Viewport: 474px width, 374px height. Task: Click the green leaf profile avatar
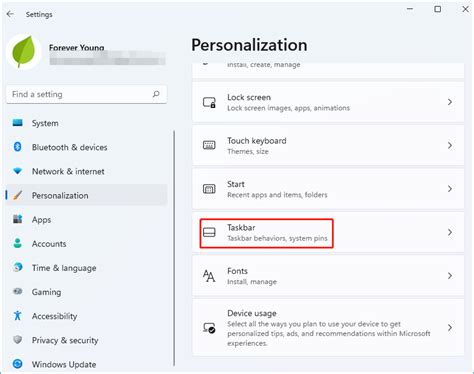24,52
